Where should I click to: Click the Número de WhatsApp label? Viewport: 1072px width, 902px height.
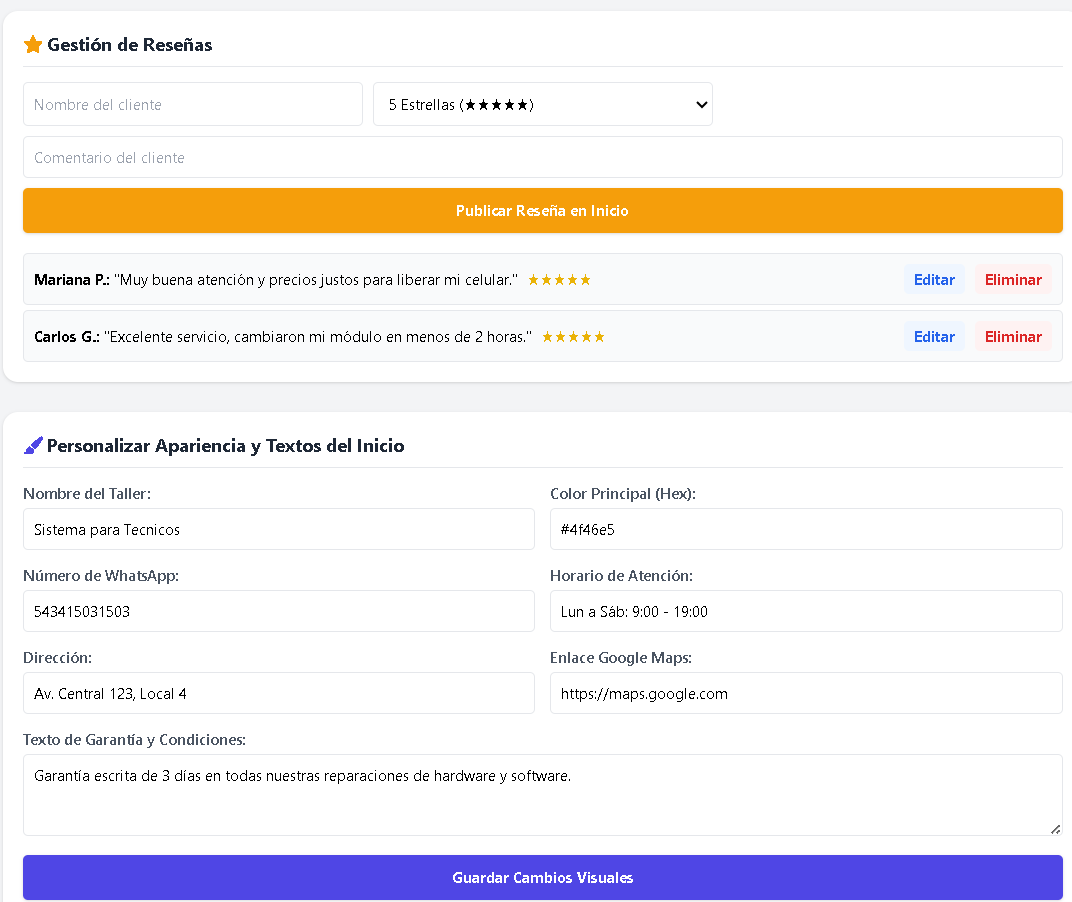click(101, 576)
